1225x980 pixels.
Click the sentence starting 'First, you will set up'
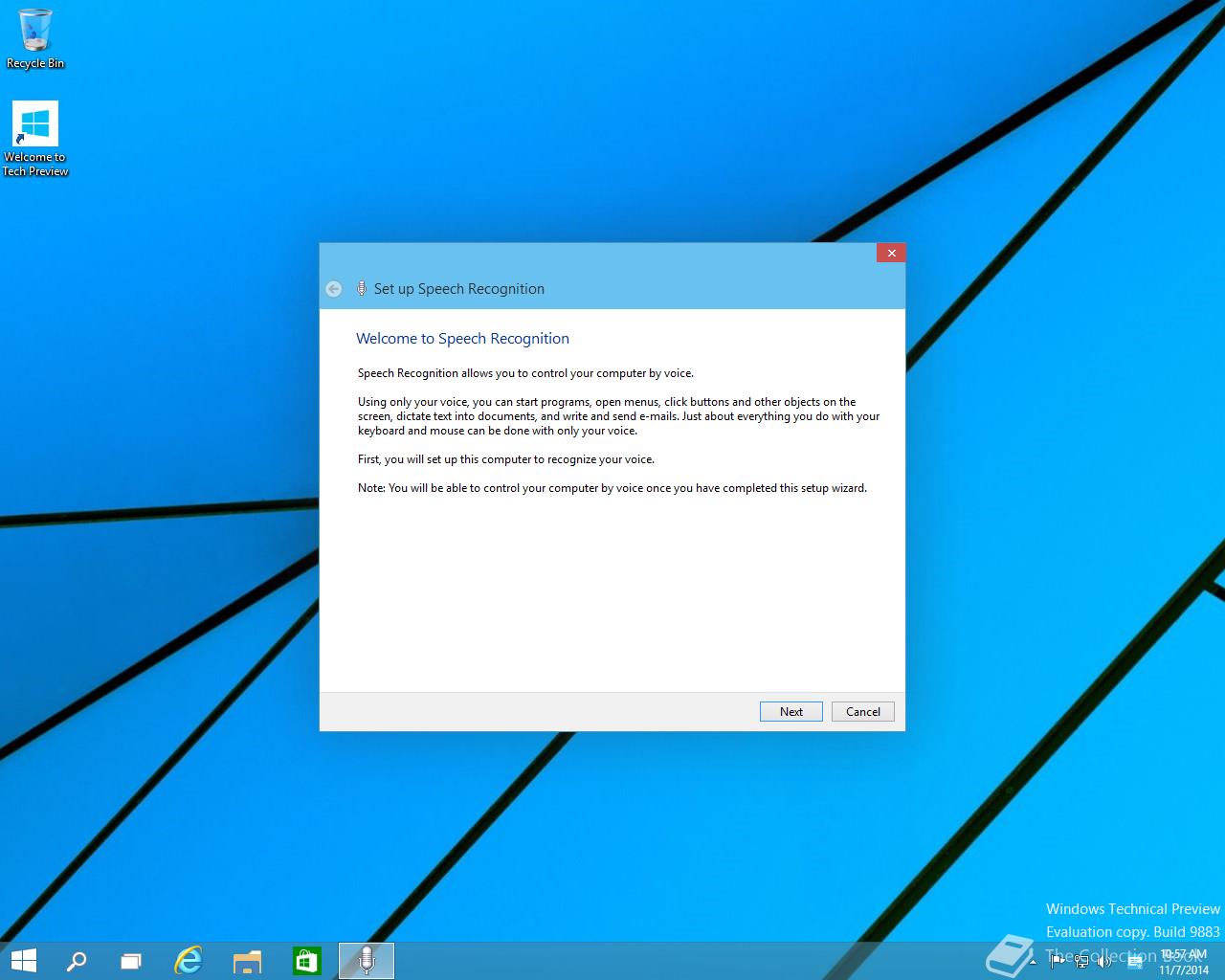tap(506, 459)
